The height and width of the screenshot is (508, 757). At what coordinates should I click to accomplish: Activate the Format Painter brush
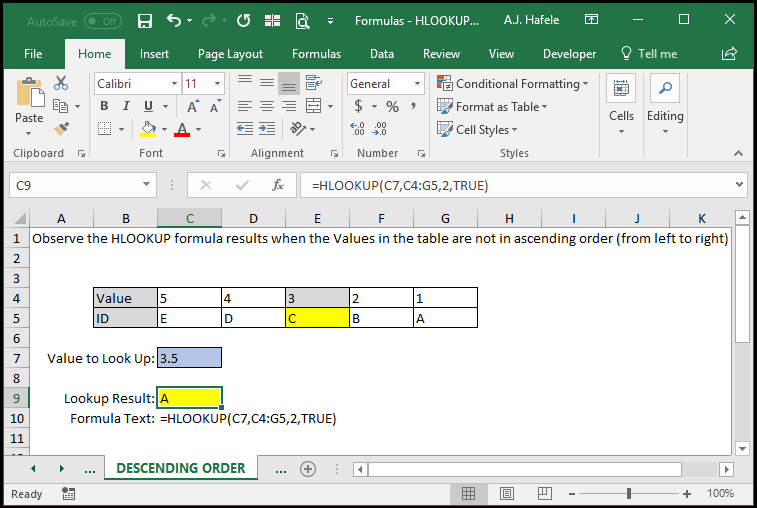(61, 128)
